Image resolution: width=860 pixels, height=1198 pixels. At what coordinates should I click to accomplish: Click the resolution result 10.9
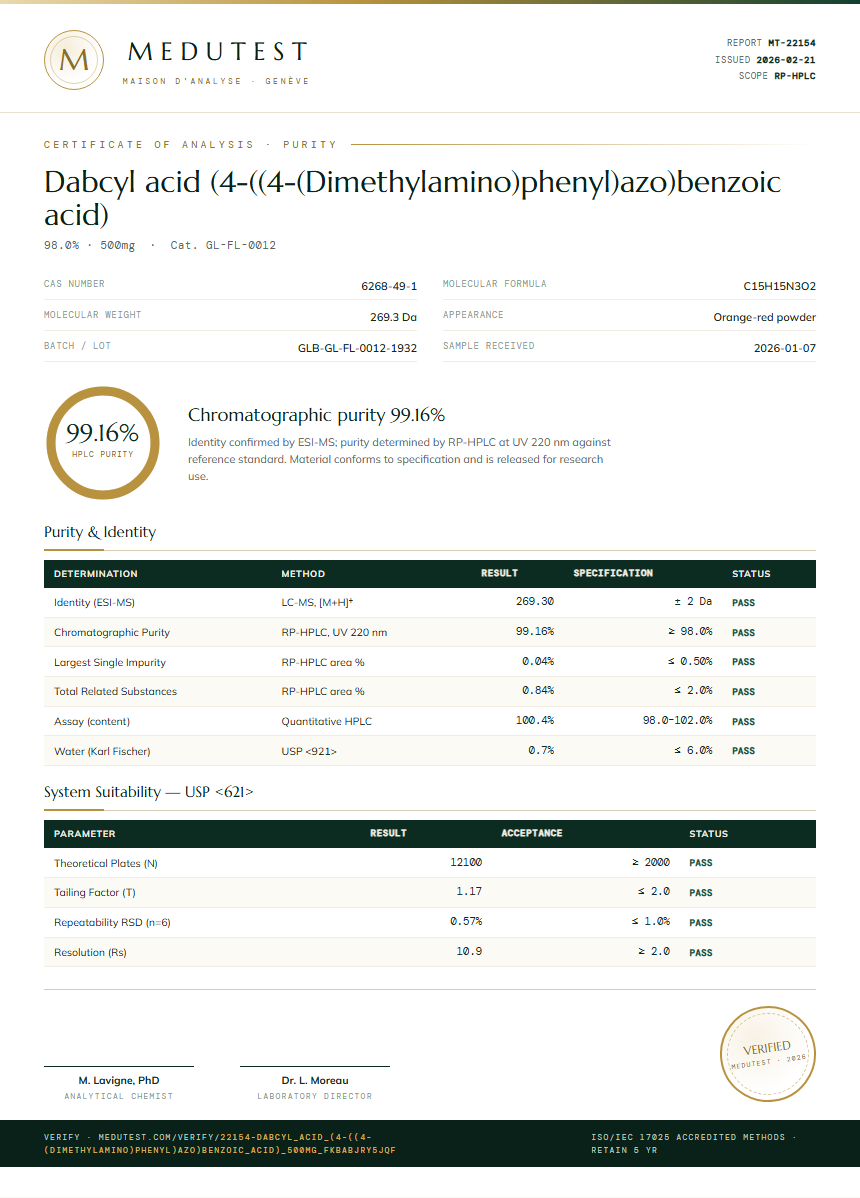tap(469, 951)
